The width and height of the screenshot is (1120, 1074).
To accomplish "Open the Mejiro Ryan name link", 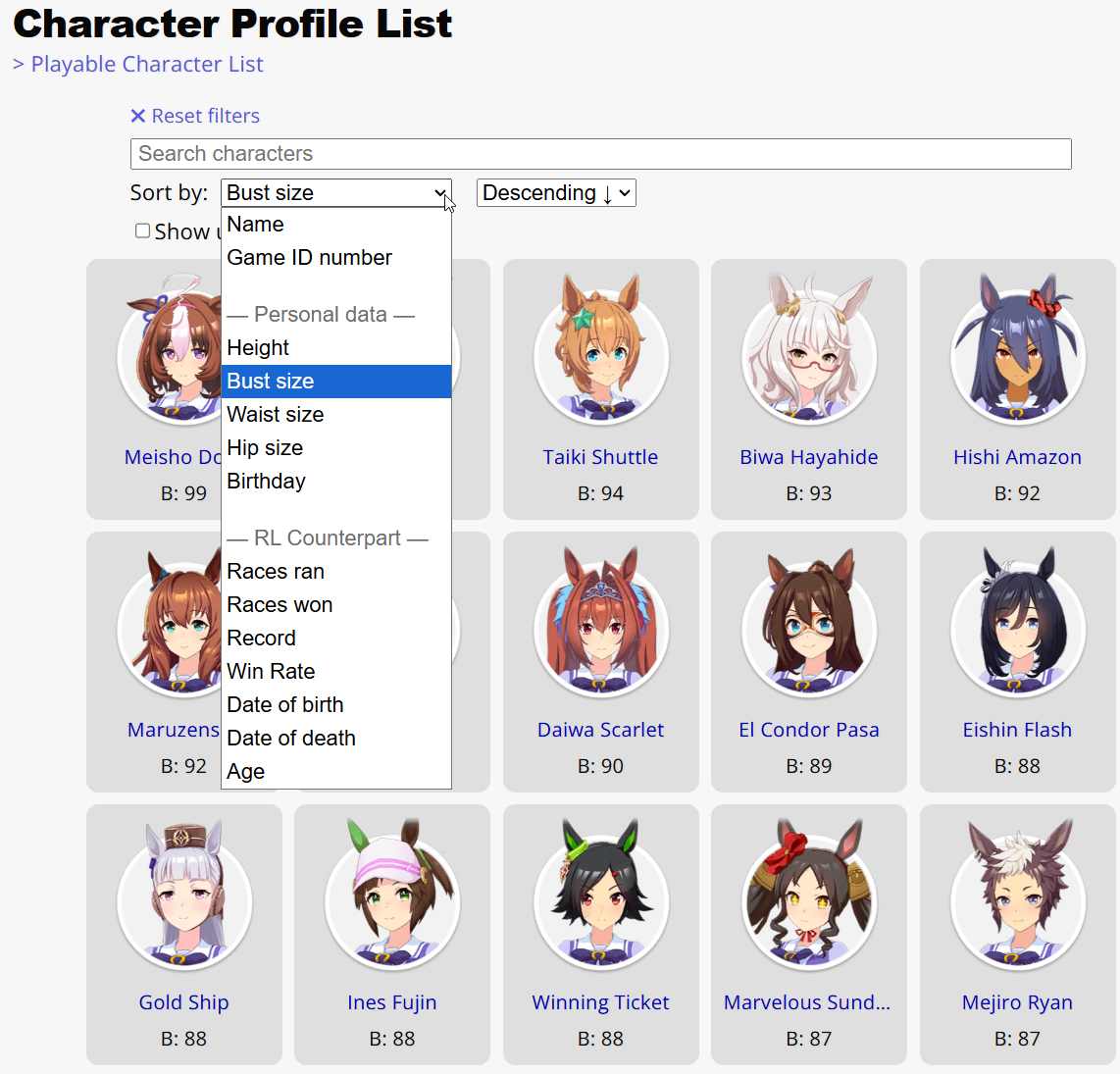I will click(1018, 1002).
